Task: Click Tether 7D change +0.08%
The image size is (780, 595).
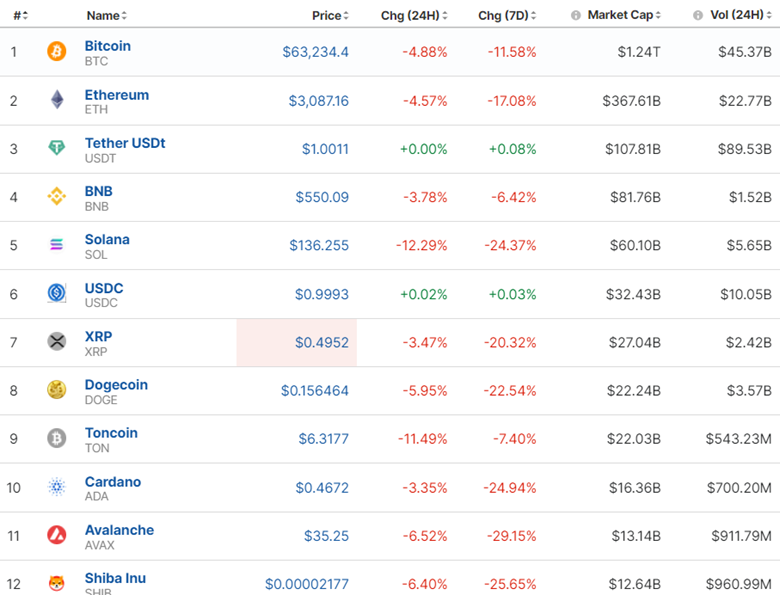Action: tap(513, 149)
